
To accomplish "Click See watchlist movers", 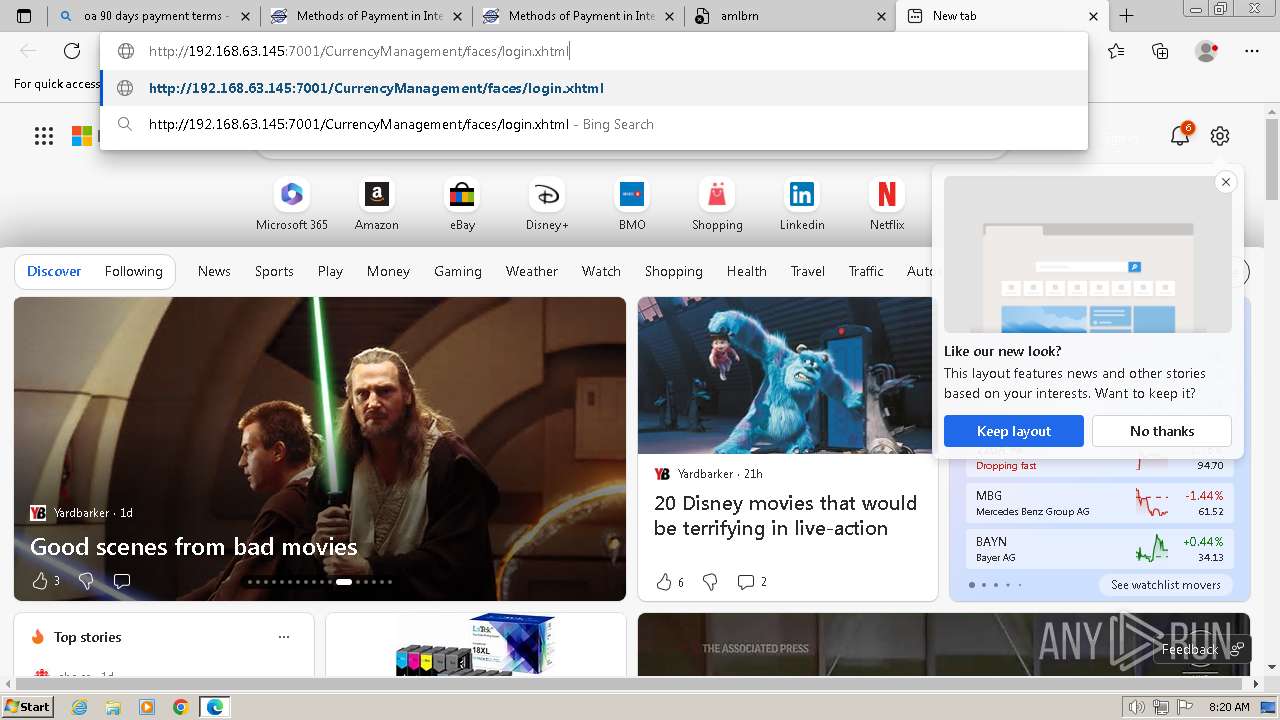I will (1166, 585).
